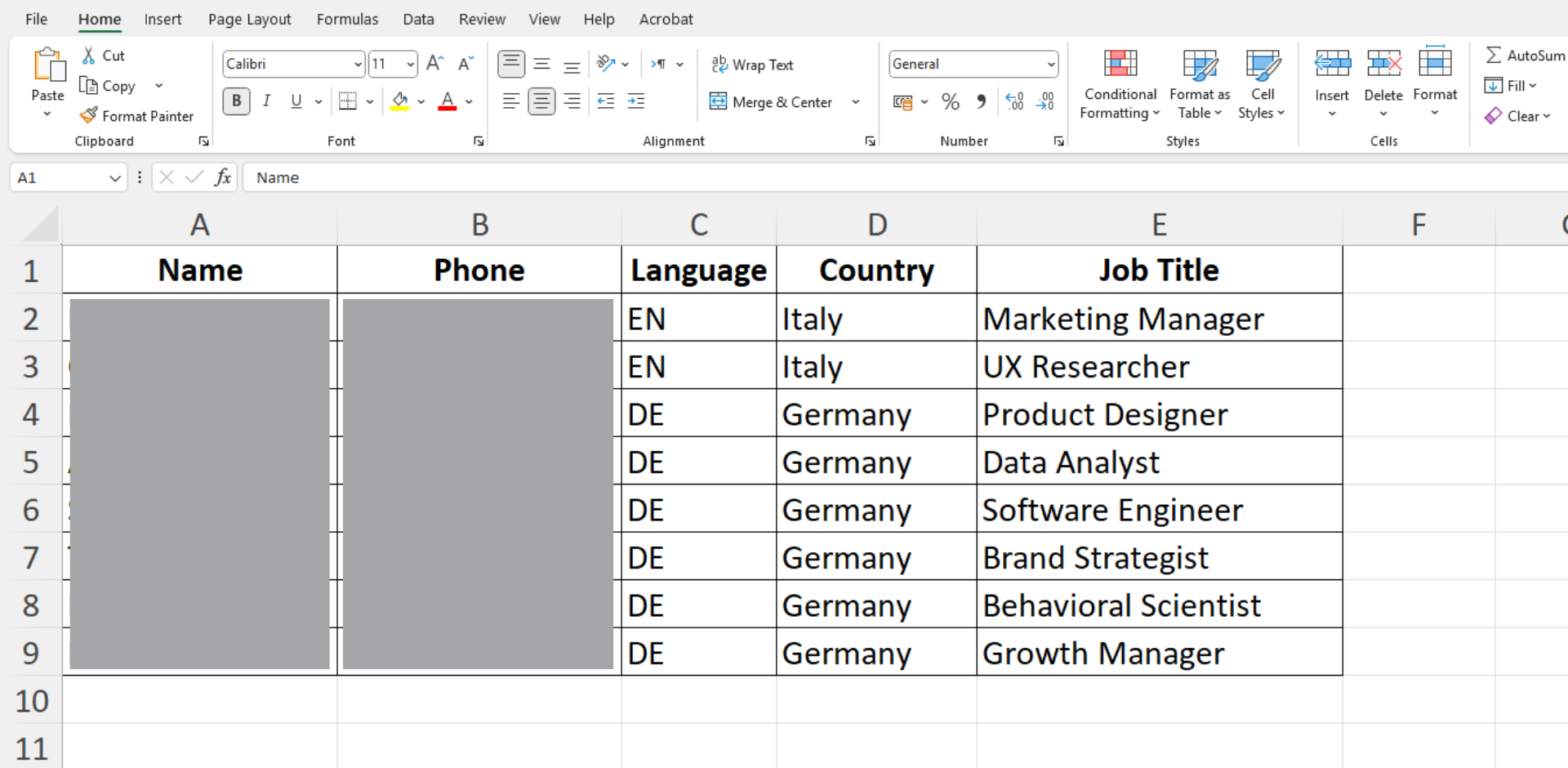Open the General number format dropdown

pos(1050,65)
